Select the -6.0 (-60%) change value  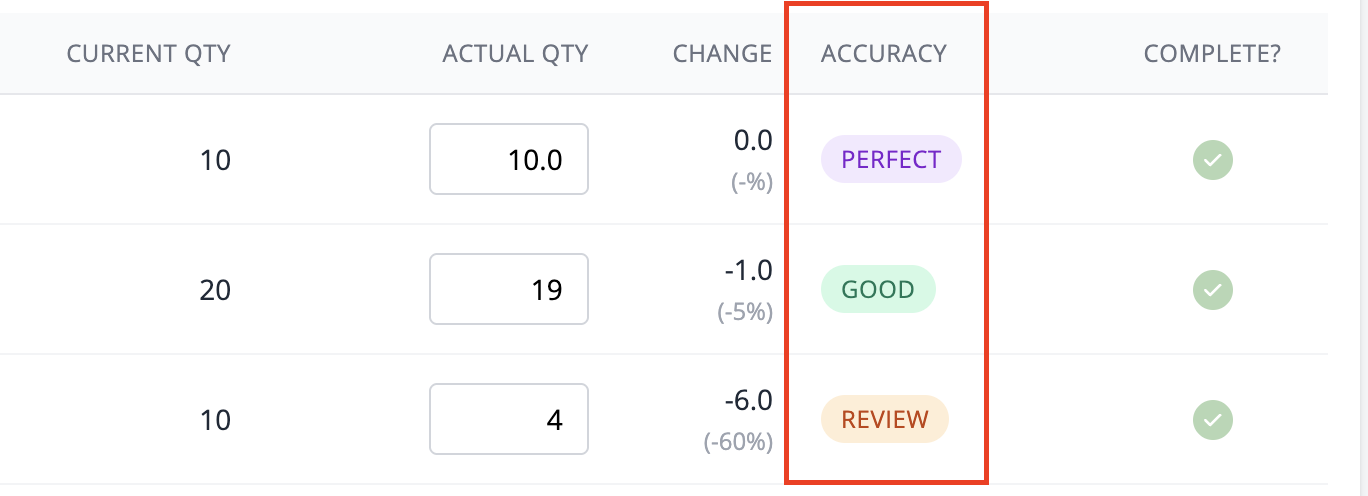[x=739, y=419]
